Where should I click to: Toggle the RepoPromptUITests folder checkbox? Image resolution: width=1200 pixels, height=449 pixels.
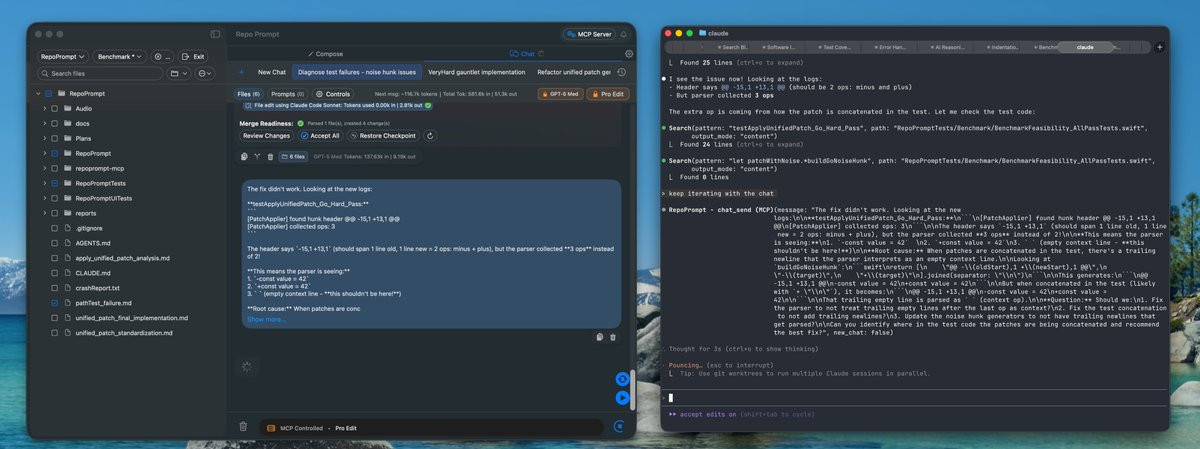(54, 198)
